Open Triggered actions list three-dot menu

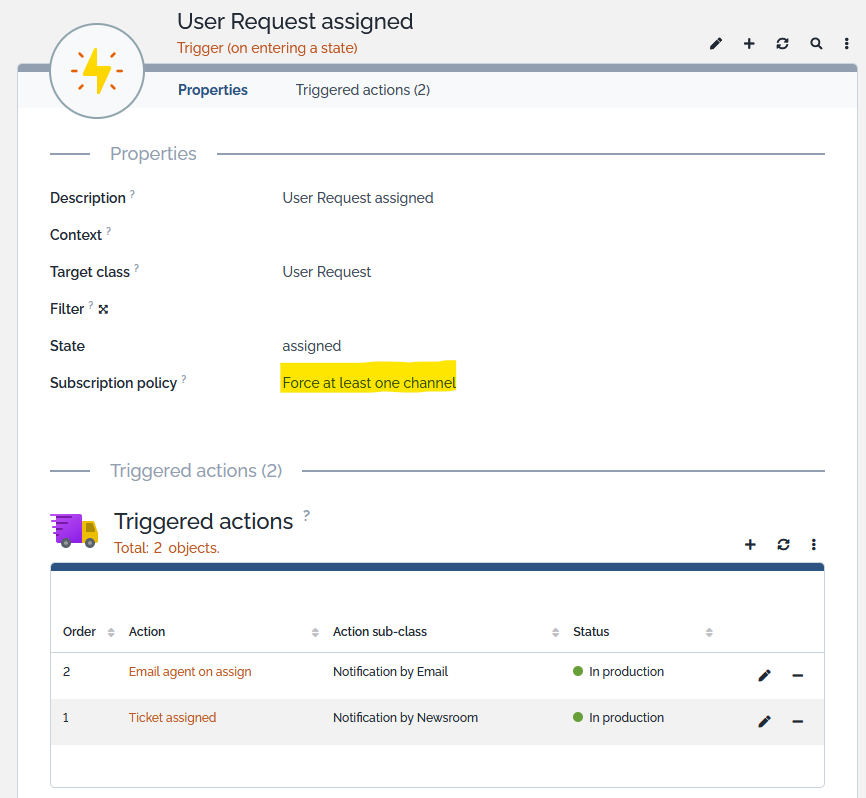tap(814, 545)
